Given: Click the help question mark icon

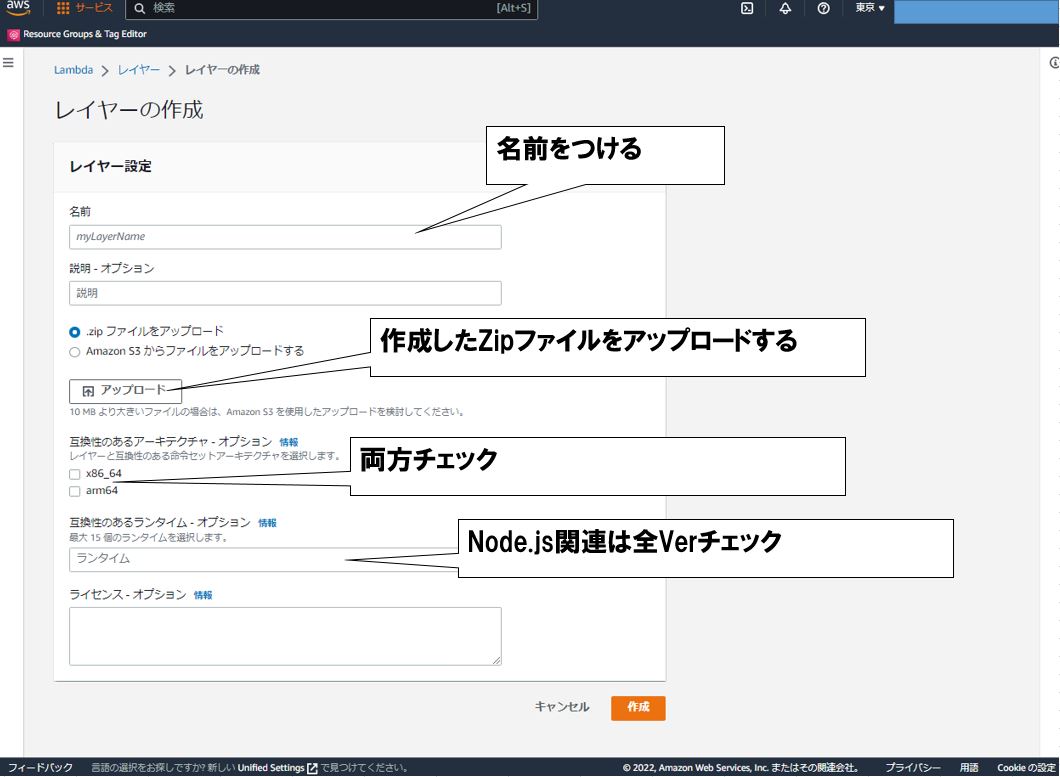Looking at the screenshot, I should point(821,9).
